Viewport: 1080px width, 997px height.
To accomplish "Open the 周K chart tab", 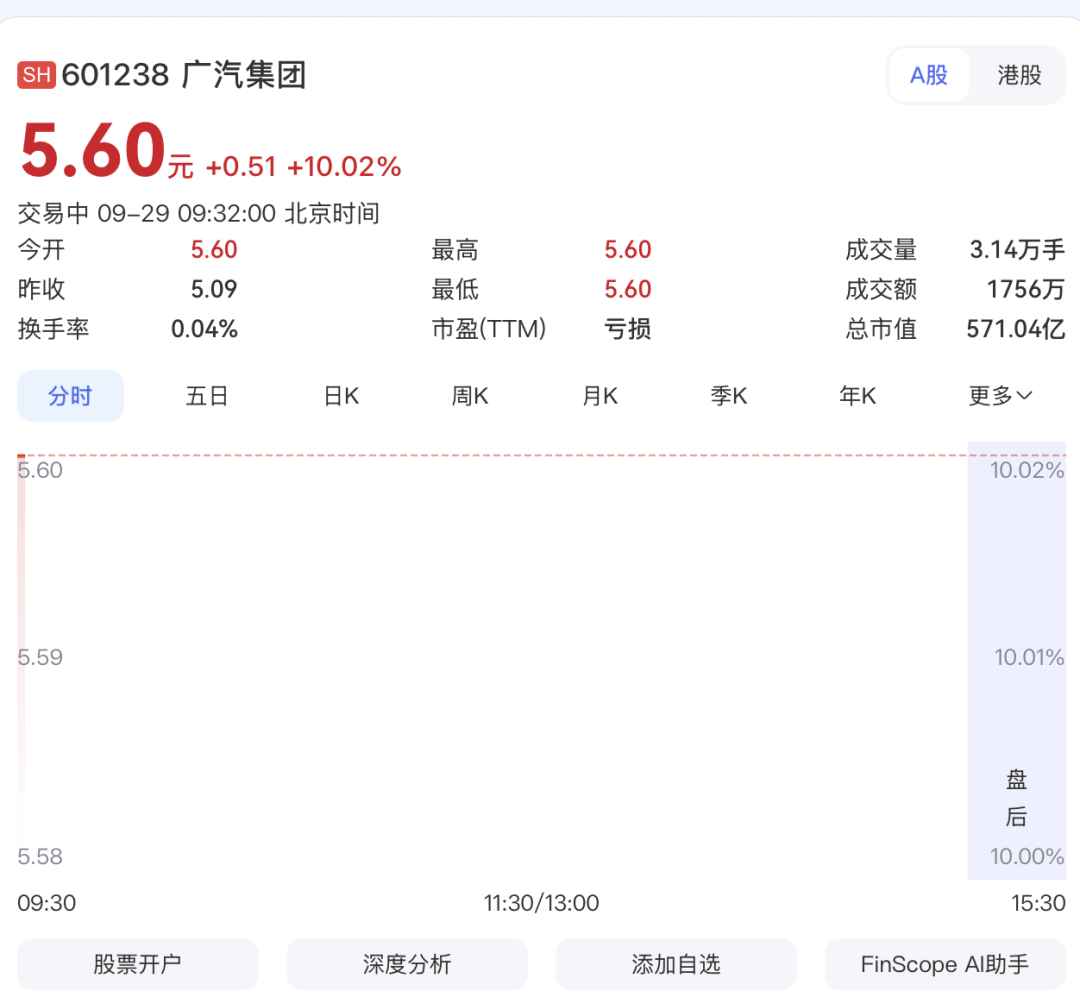I will [470, 395].
